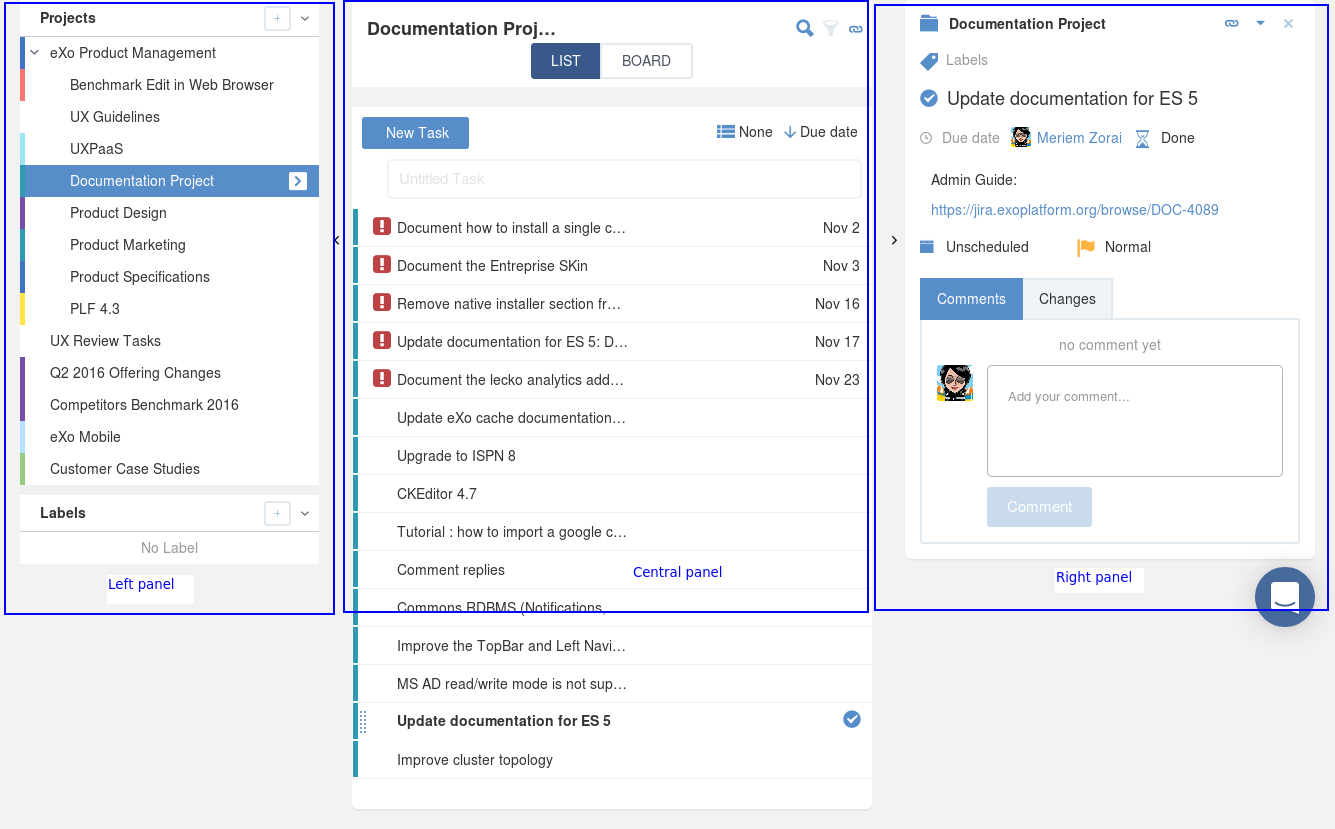Switch to the Changes tab
The image size is (1335, 829).
point(1067,299)
